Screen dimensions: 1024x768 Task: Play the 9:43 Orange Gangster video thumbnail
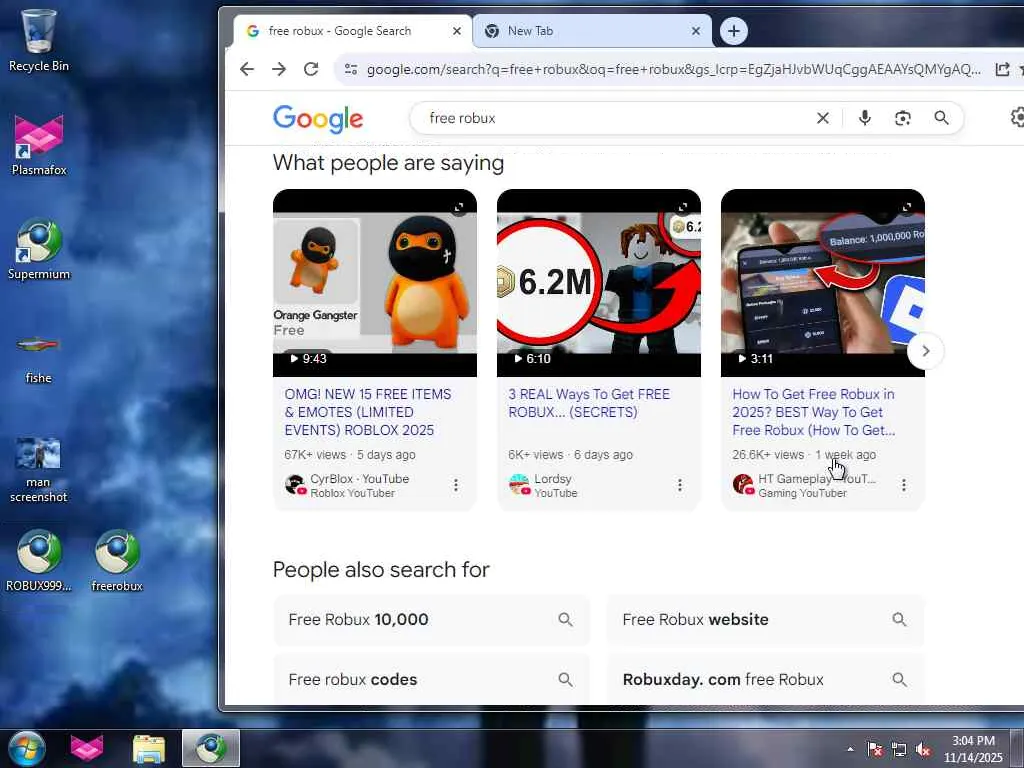(375, 283)
